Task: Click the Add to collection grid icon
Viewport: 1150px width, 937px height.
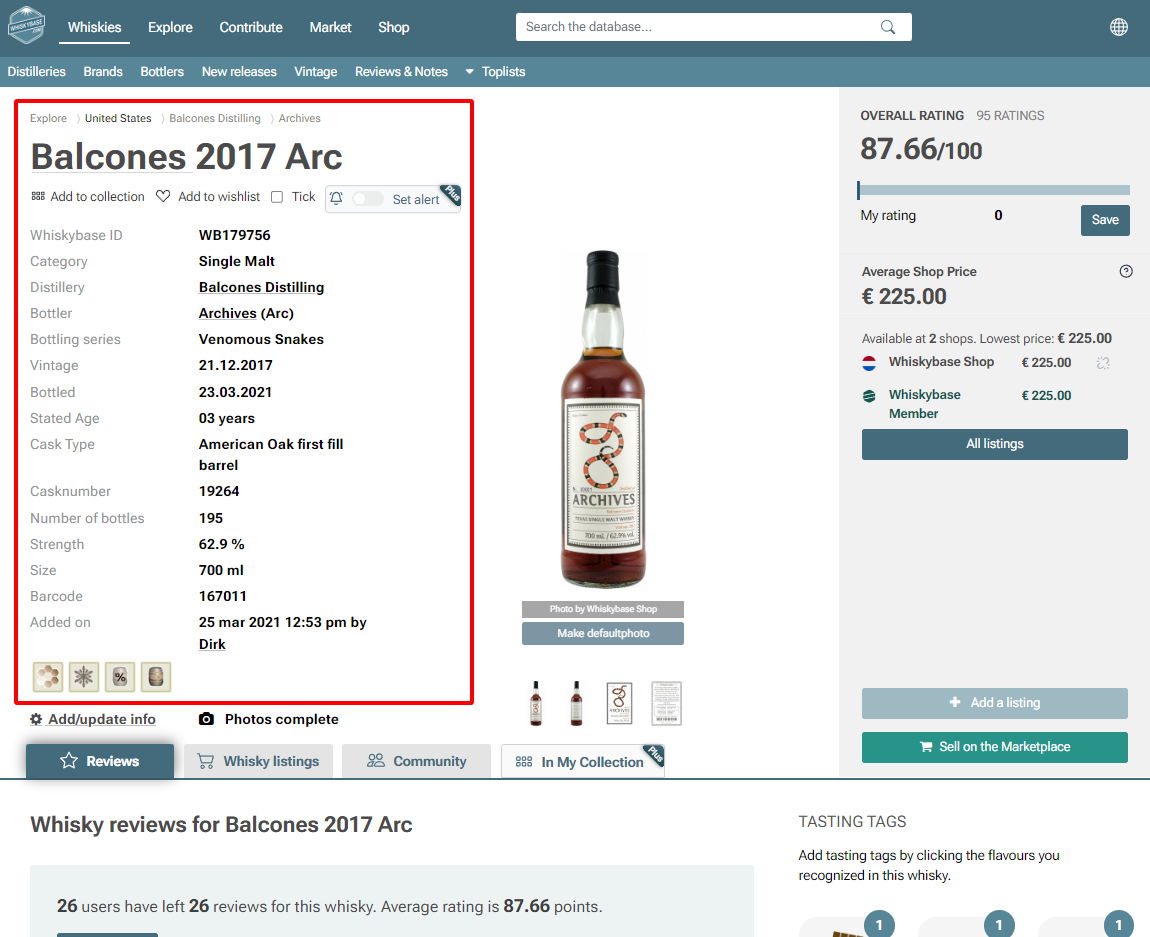Action: (38, 196)
